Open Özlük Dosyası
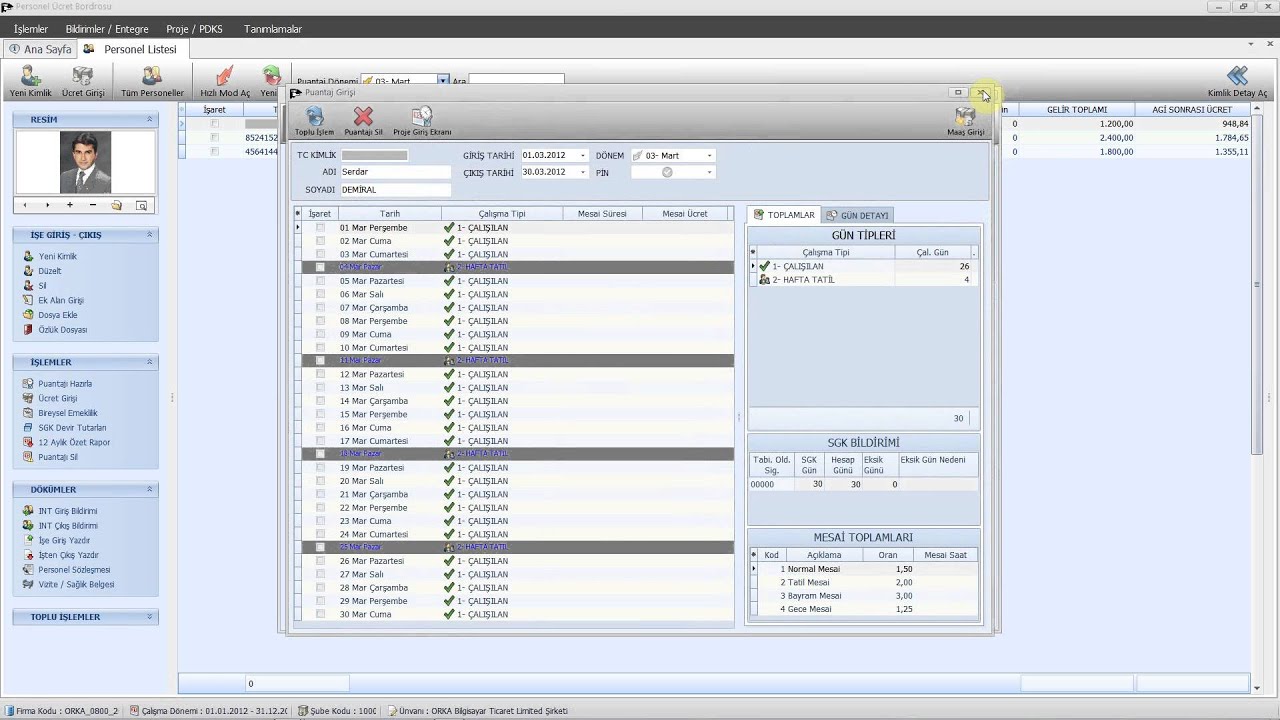 coord(62,330)
